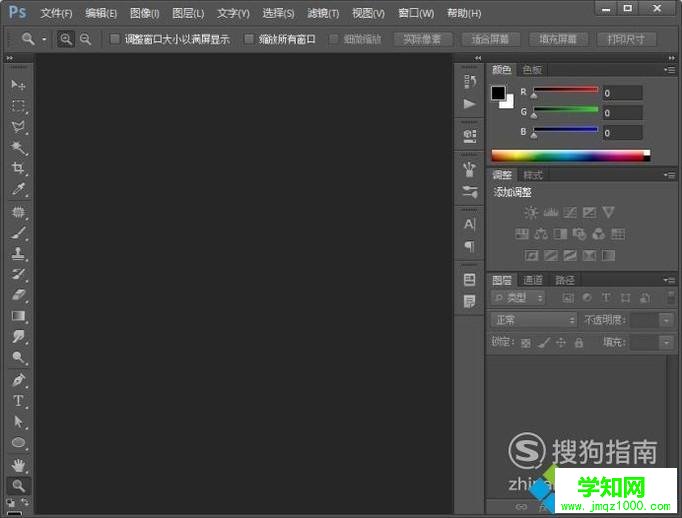
Task: Open the 文件(F) menu
Action: [56, 13]
